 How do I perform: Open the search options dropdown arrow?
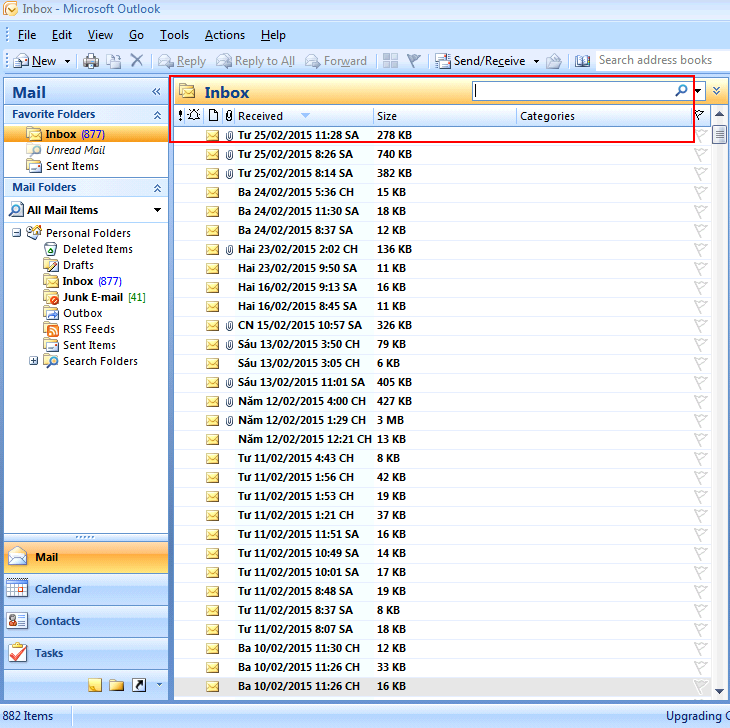(697, 91)
